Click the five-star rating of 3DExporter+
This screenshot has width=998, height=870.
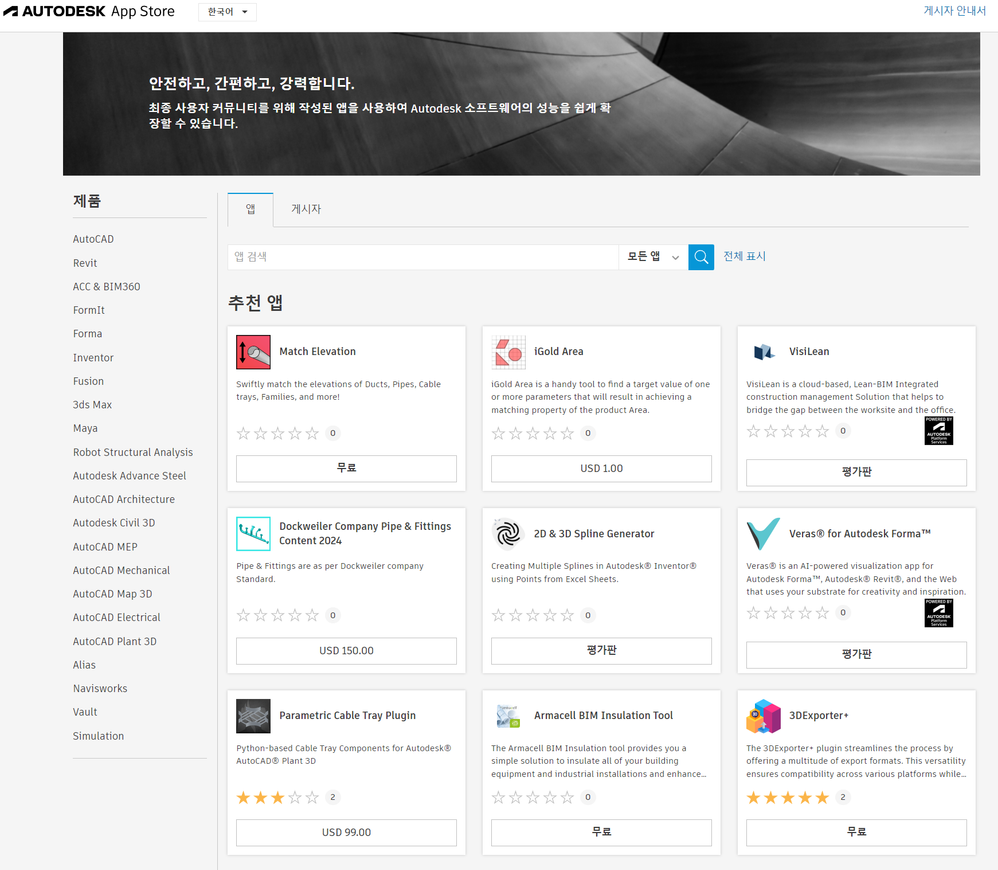pyautogui.click(x=787, y=797)
